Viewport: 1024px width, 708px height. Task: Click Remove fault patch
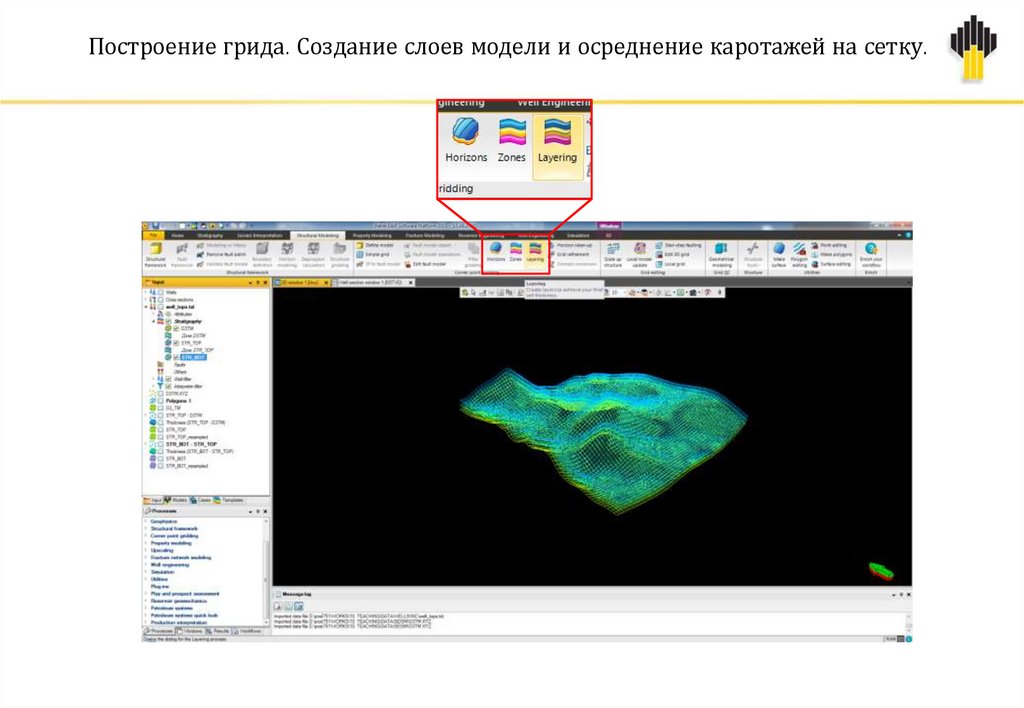(x=221, y=254)
